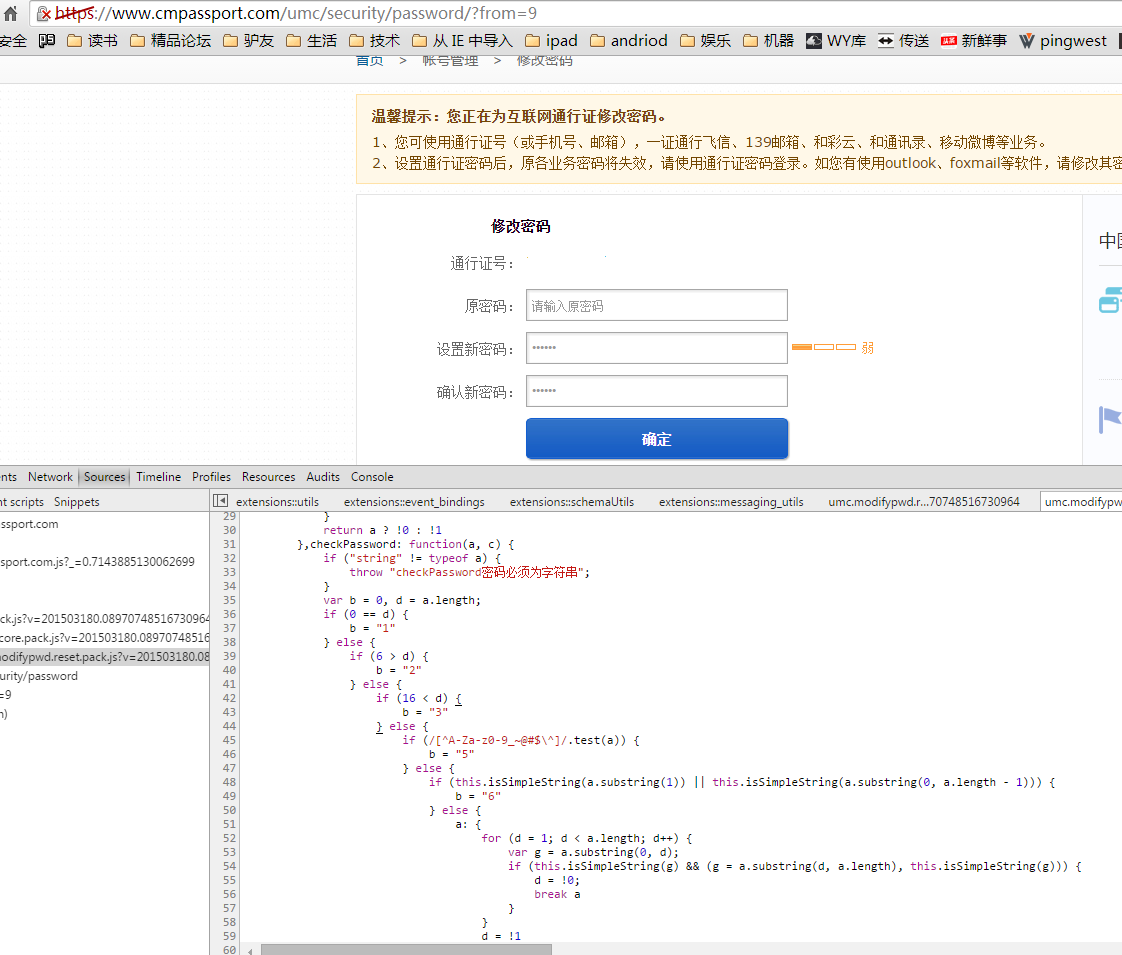Image resolution: width=1122 pixels, height=955 pixels.
Task: Open the pingwest bookmark
Action: [x=1063, y=41]
